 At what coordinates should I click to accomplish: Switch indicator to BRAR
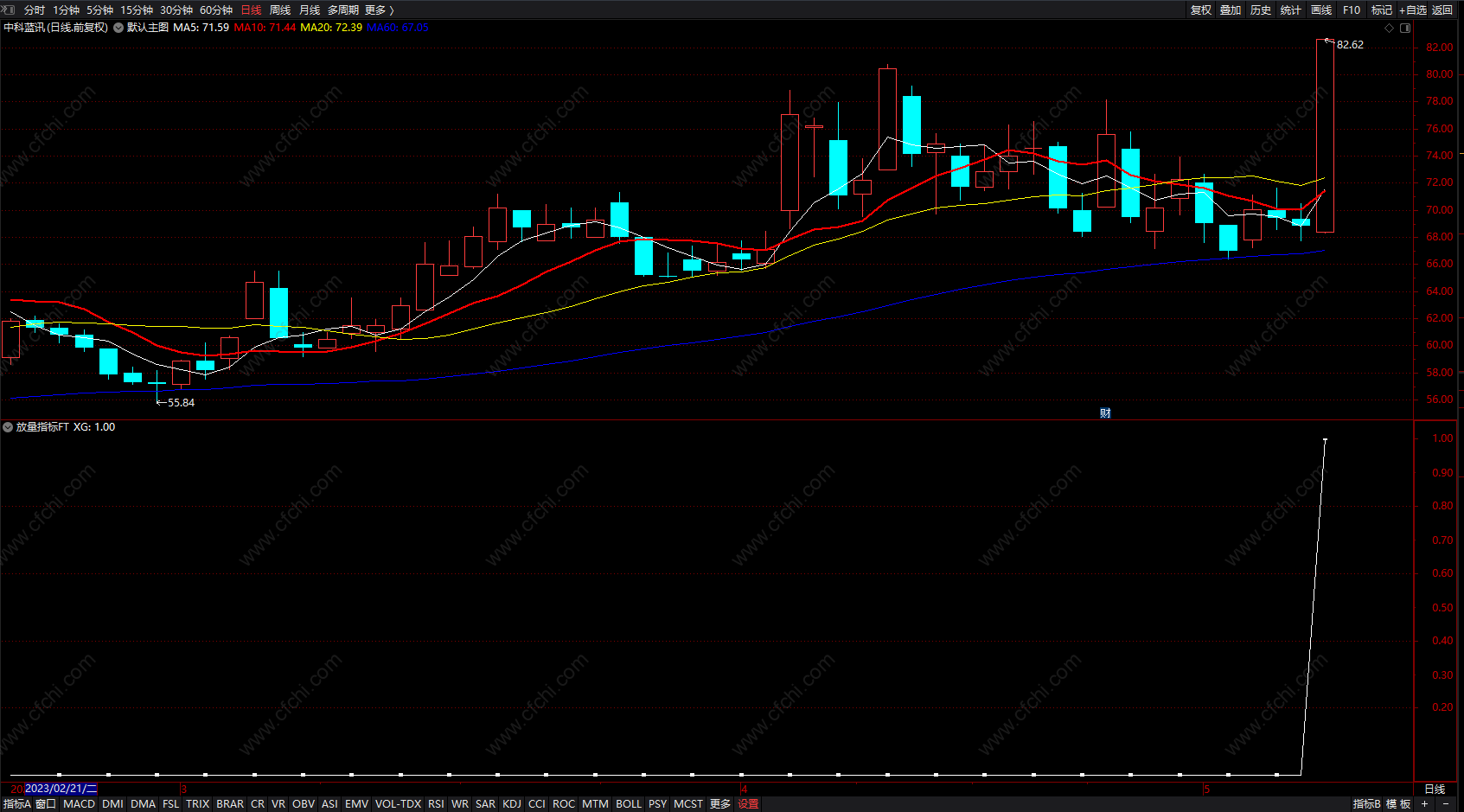tap(230, 804)
